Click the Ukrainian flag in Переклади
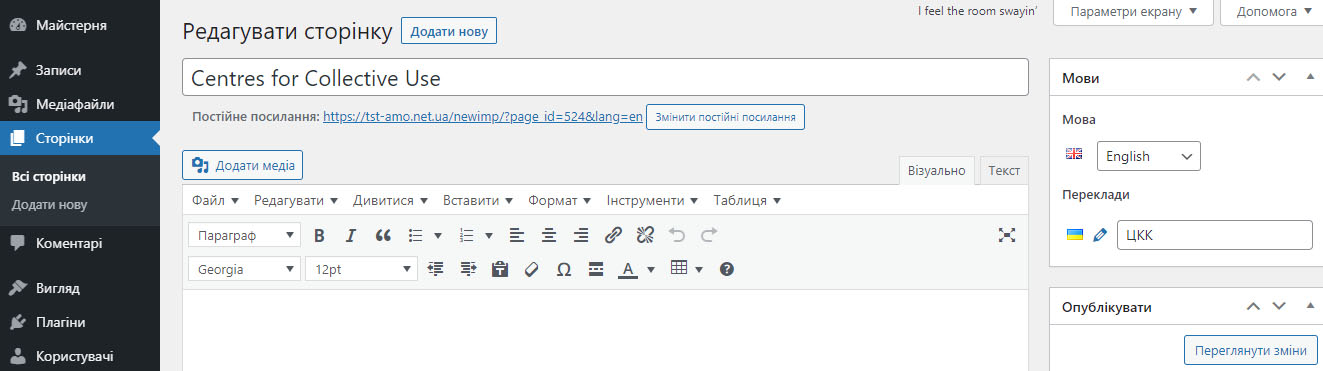The width and height of the screenshot is (1323, 371). [1075, 235]
